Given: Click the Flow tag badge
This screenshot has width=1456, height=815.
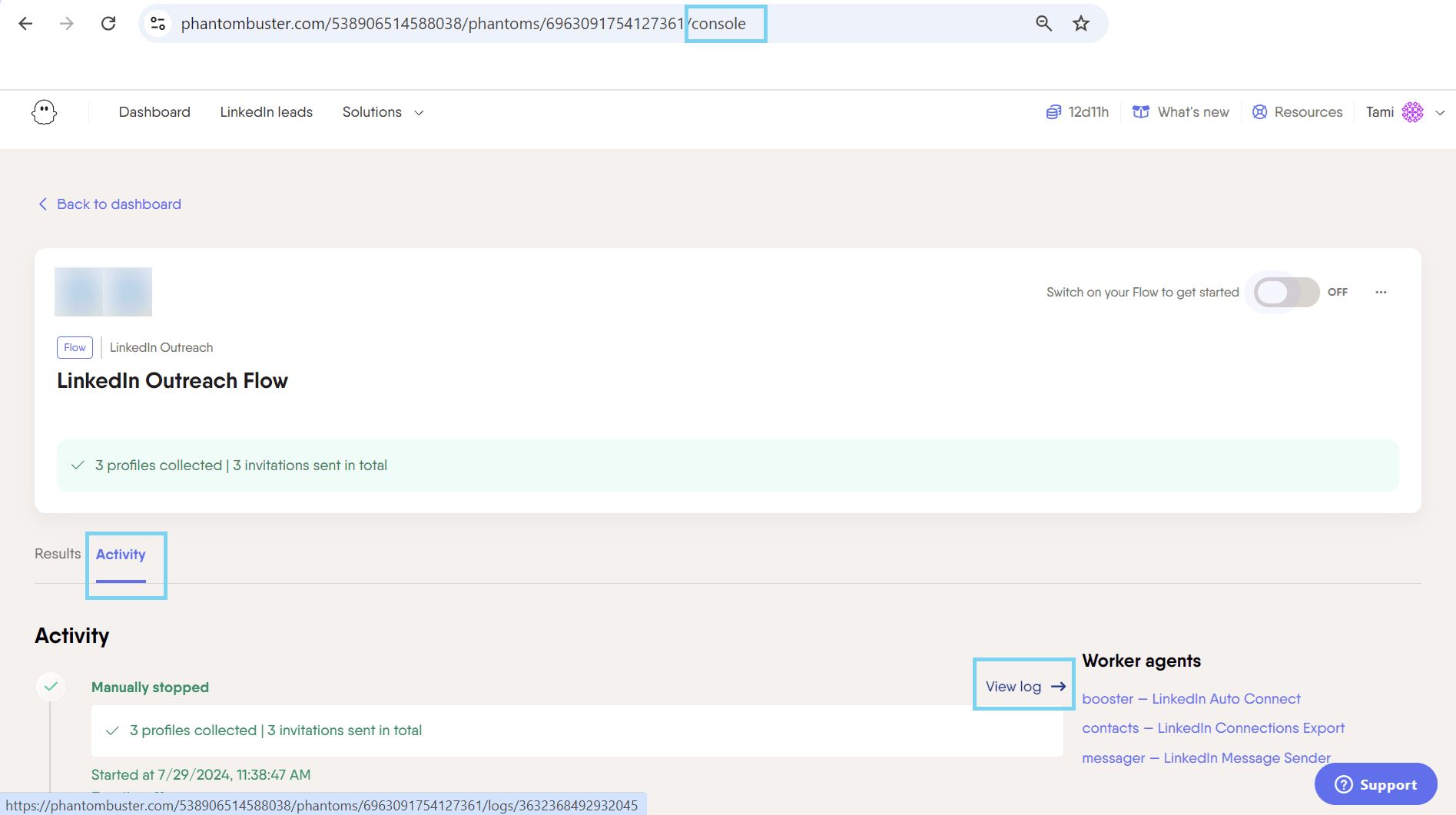Looking at the screenshot, I should click(75, 347).
